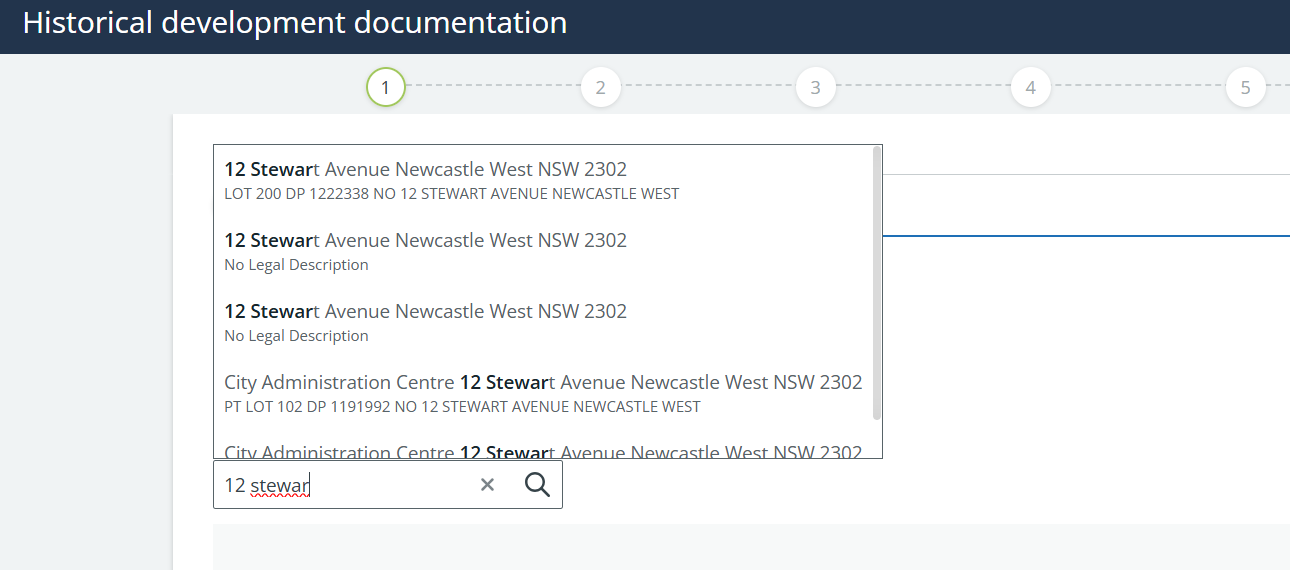Image resolution: width=1290 pixels, height=570 pixels.
Task: Select the LOT 200 DP 1222338 address suggestion
Action: click(451, 180)
